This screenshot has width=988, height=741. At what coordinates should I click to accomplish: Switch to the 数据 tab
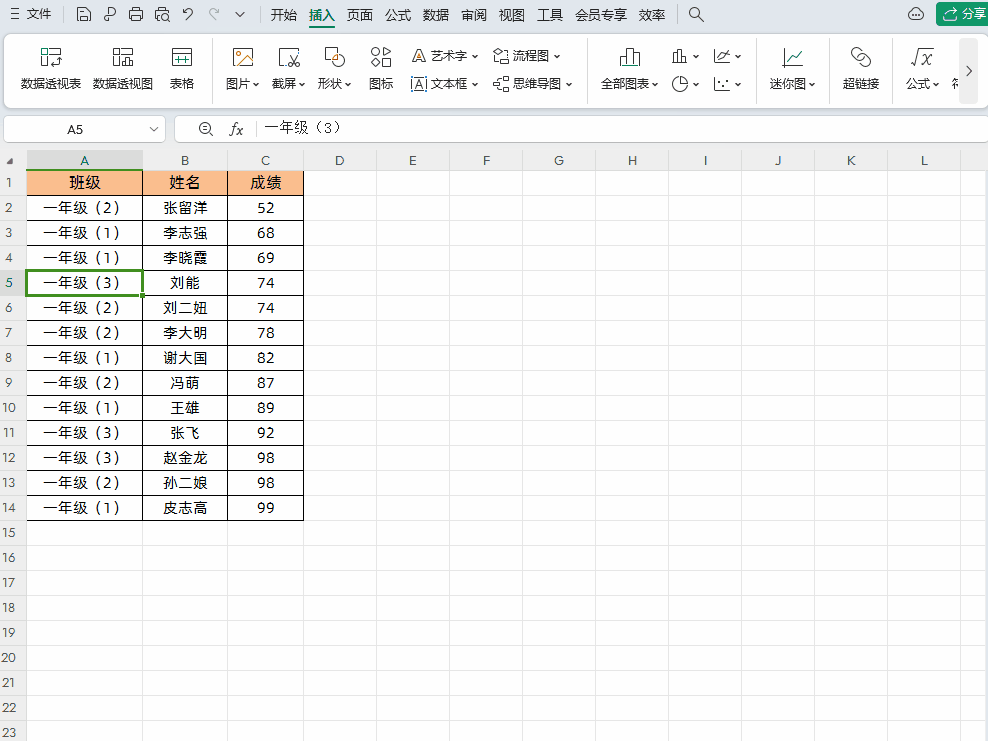(x=435, y=14)
